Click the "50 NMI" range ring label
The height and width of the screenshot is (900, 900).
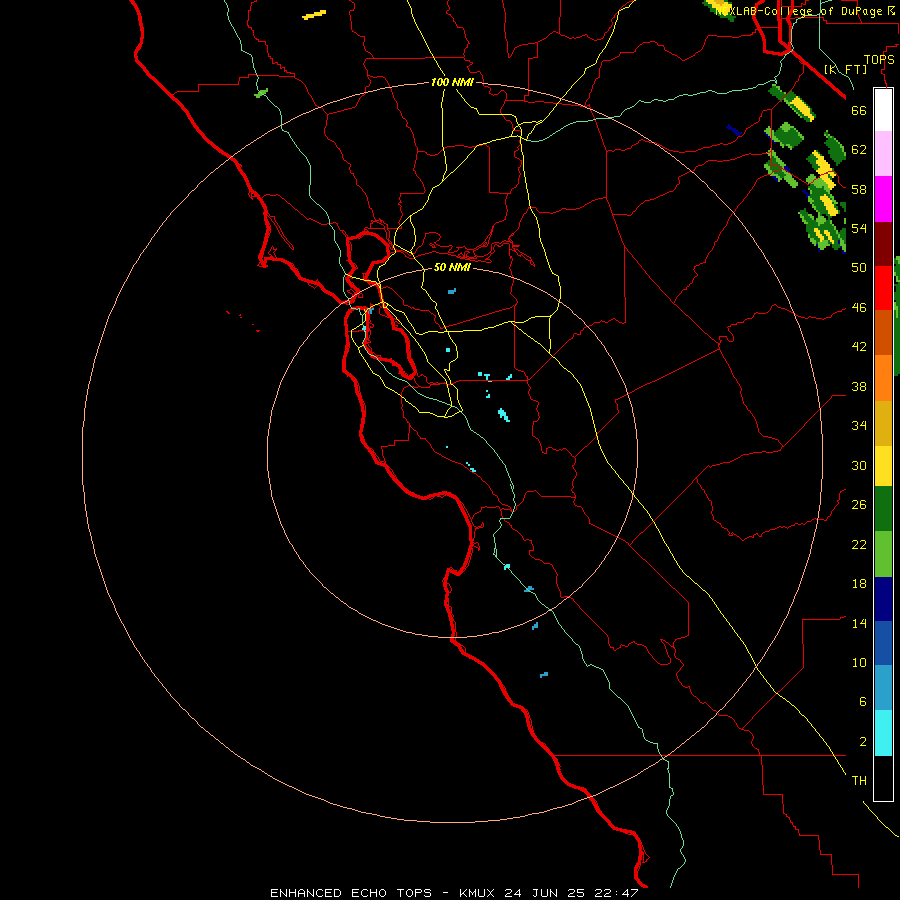click(452, 267)
